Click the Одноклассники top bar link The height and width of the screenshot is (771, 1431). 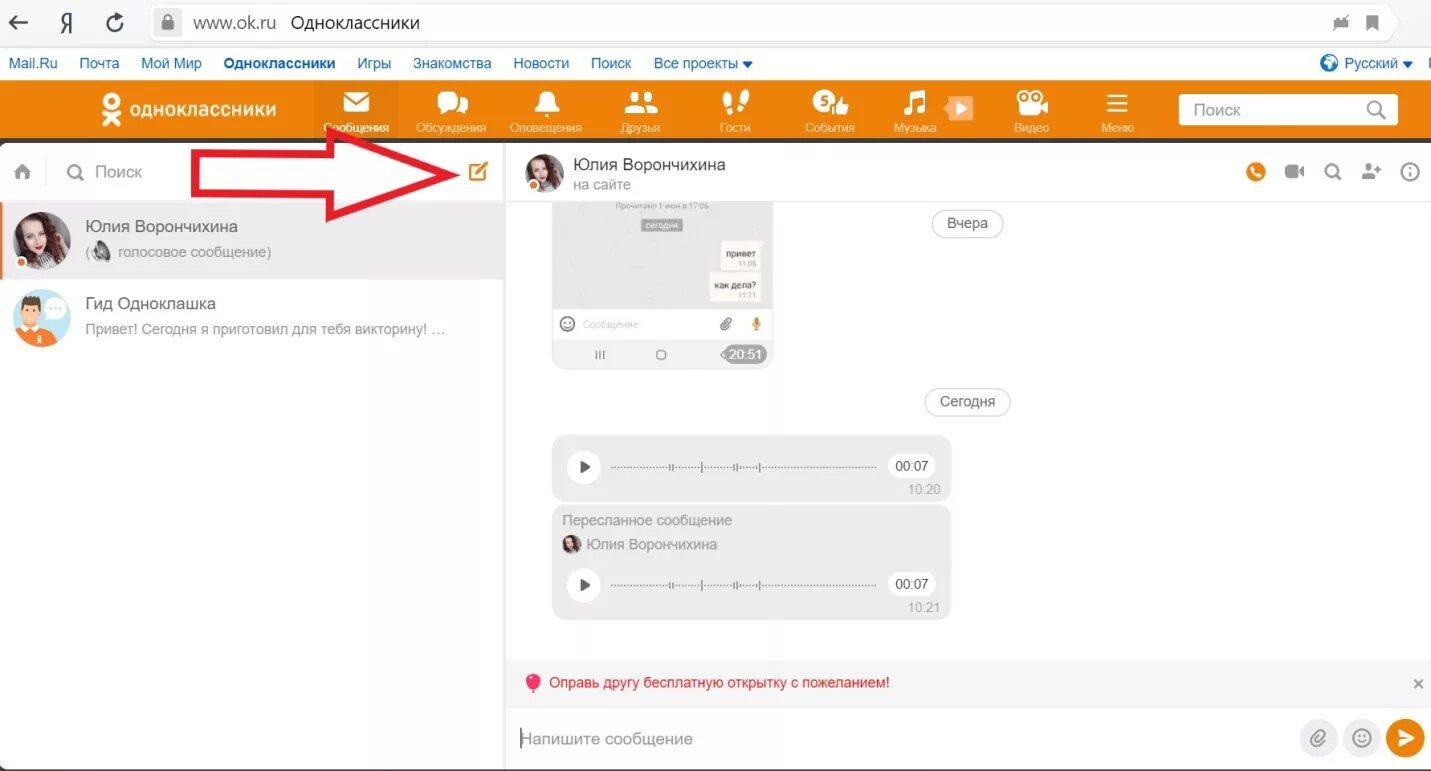coord(279,63)
